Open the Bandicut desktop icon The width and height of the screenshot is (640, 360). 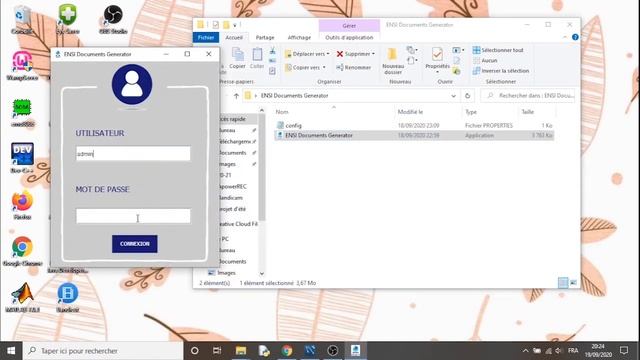(68, 297)
